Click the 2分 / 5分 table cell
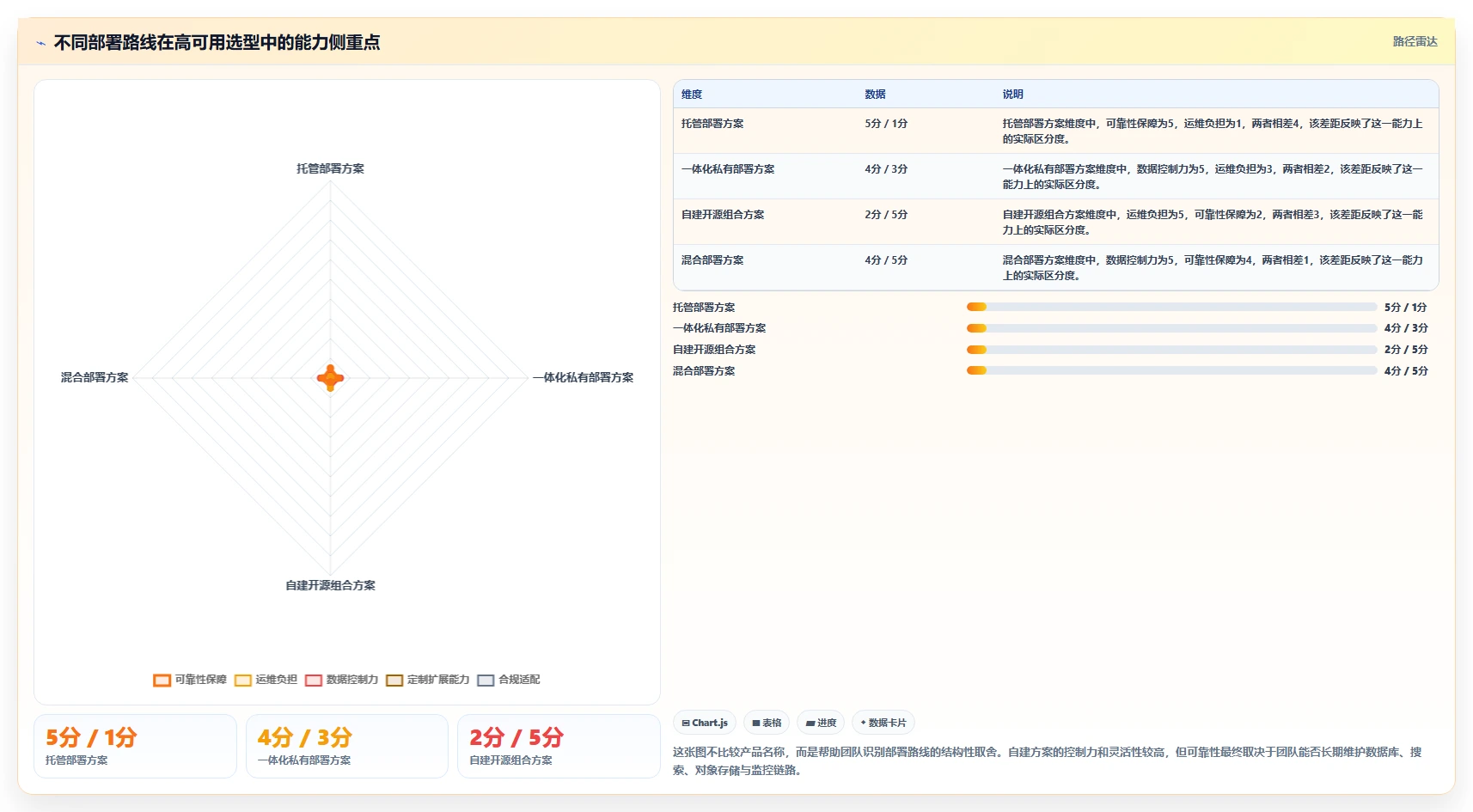1473x812 pixels. [886, 215]
